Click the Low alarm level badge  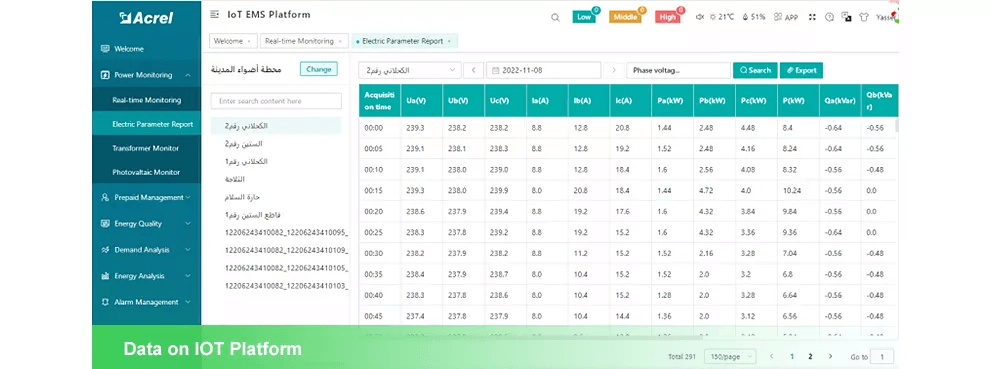[x=585, y=17]
